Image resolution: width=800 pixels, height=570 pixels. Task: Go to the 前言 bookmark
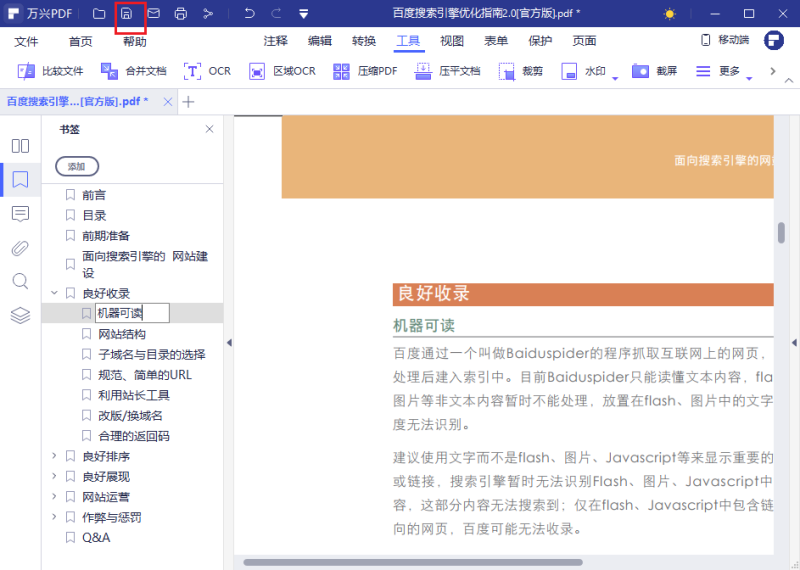[x=94, y=195]
